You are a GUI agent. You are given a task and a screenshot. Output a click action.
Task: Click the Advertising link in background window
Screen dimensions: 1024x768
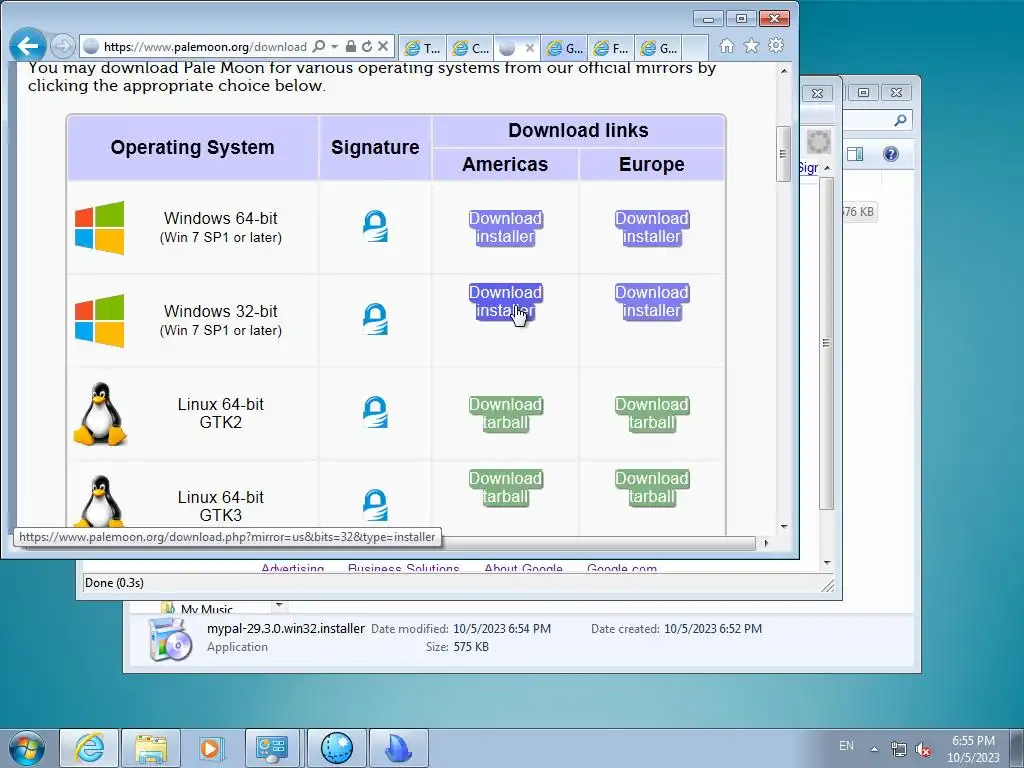[x=293, y=568]
